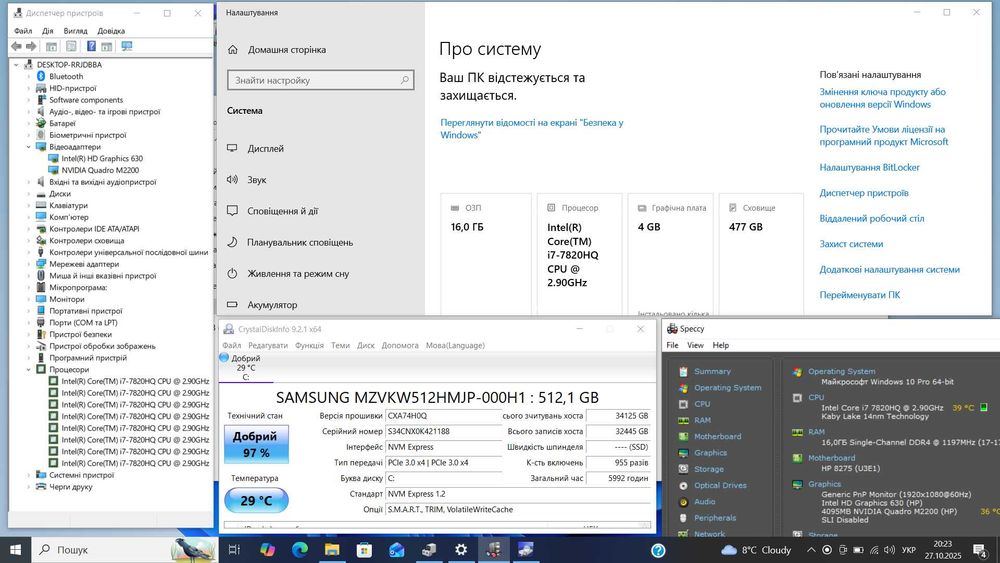Image resolution: width=1000 pixels, height=563 pixels.
Task: Open Audio section in Speccy sidebar
Action: click(704, 502)
